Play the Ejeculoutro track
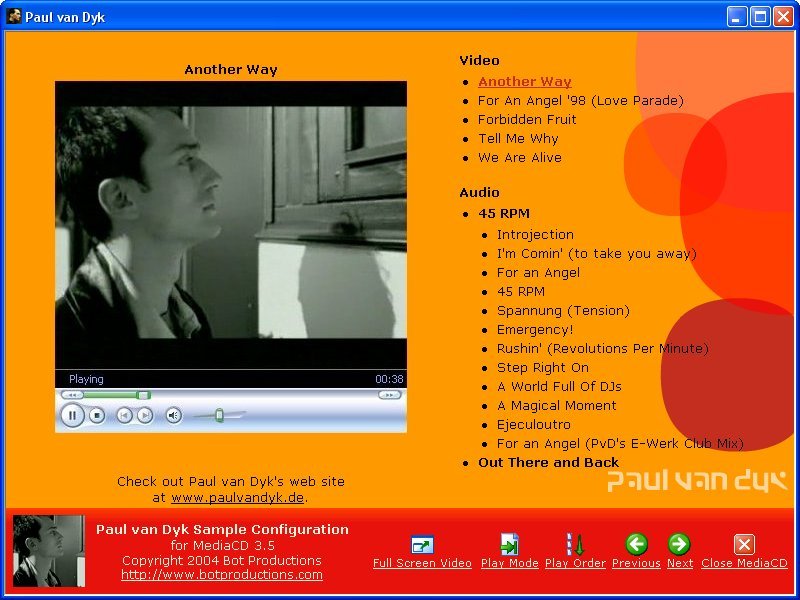Screen dimensions: 800x600 click(534, 424)
